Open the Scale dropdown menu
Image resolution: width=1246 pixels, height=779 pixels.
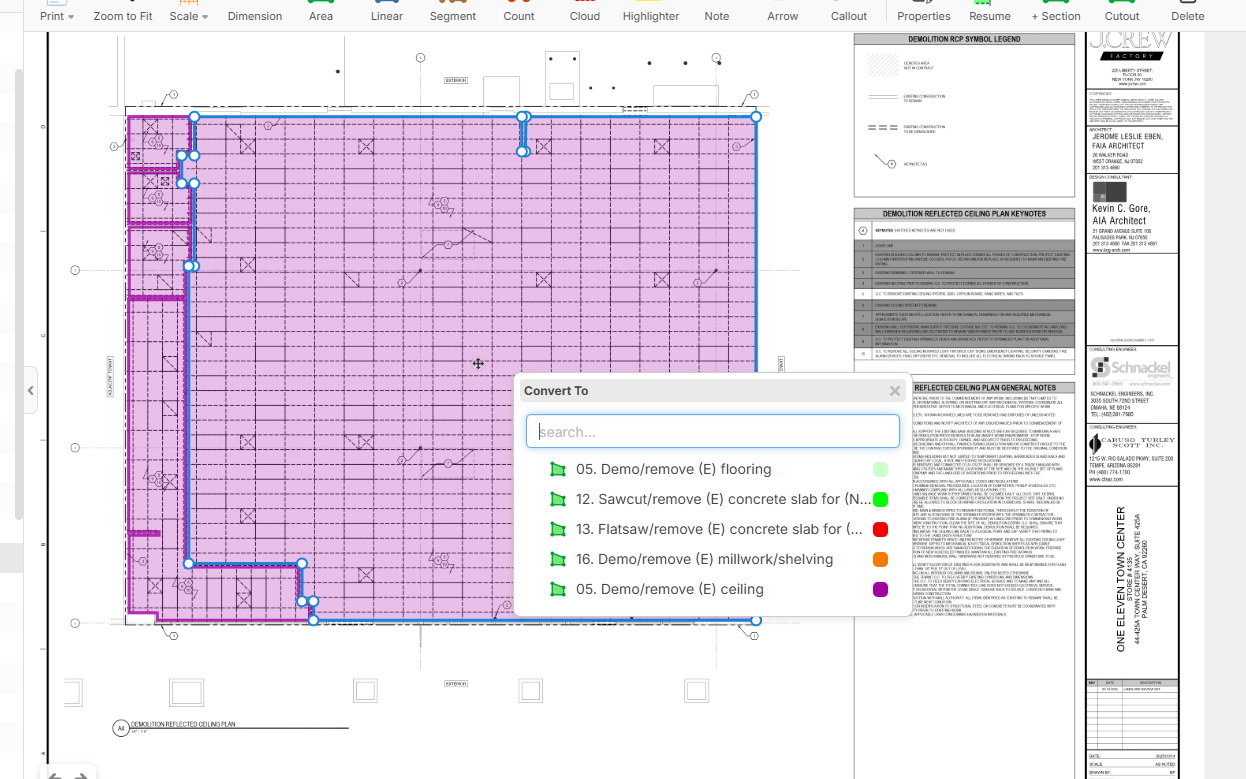point(188,15)
